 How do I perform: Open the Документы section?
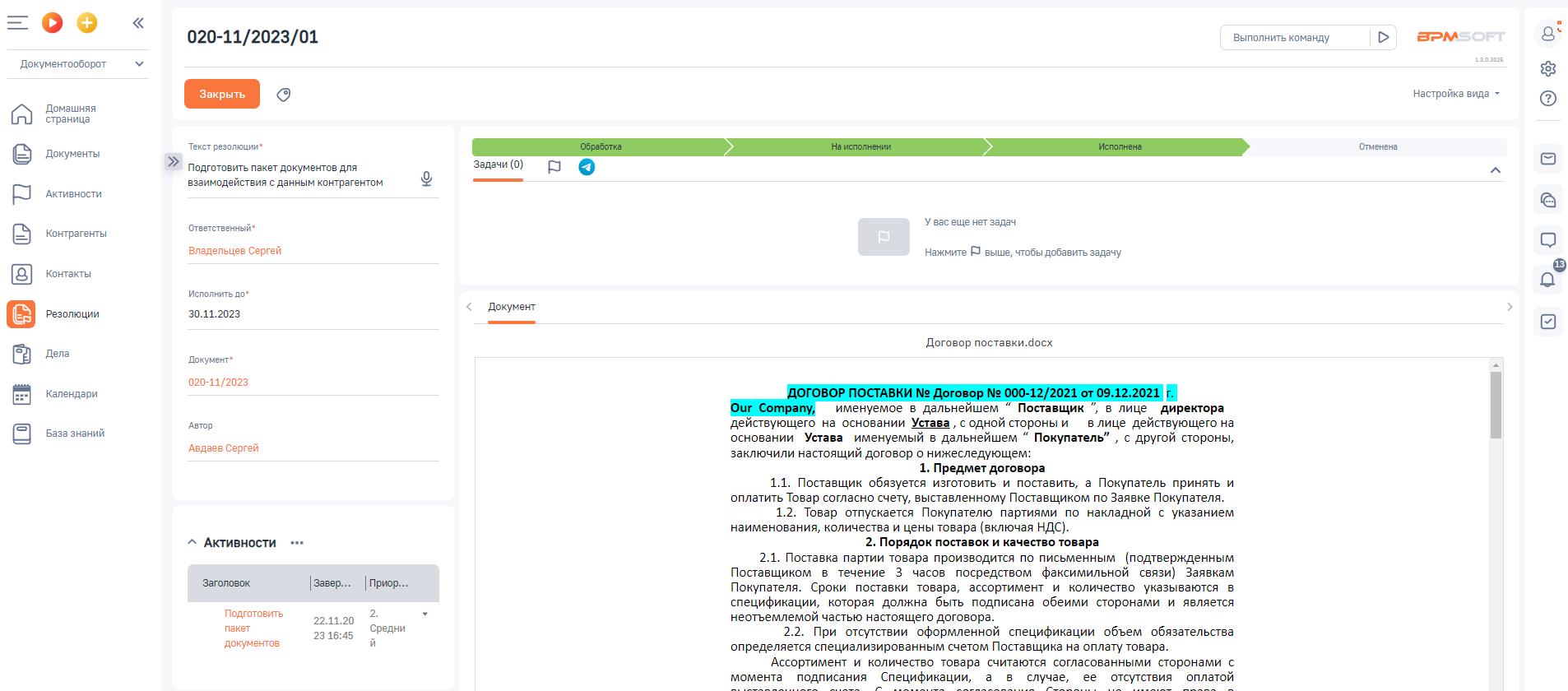pos(72,154)
